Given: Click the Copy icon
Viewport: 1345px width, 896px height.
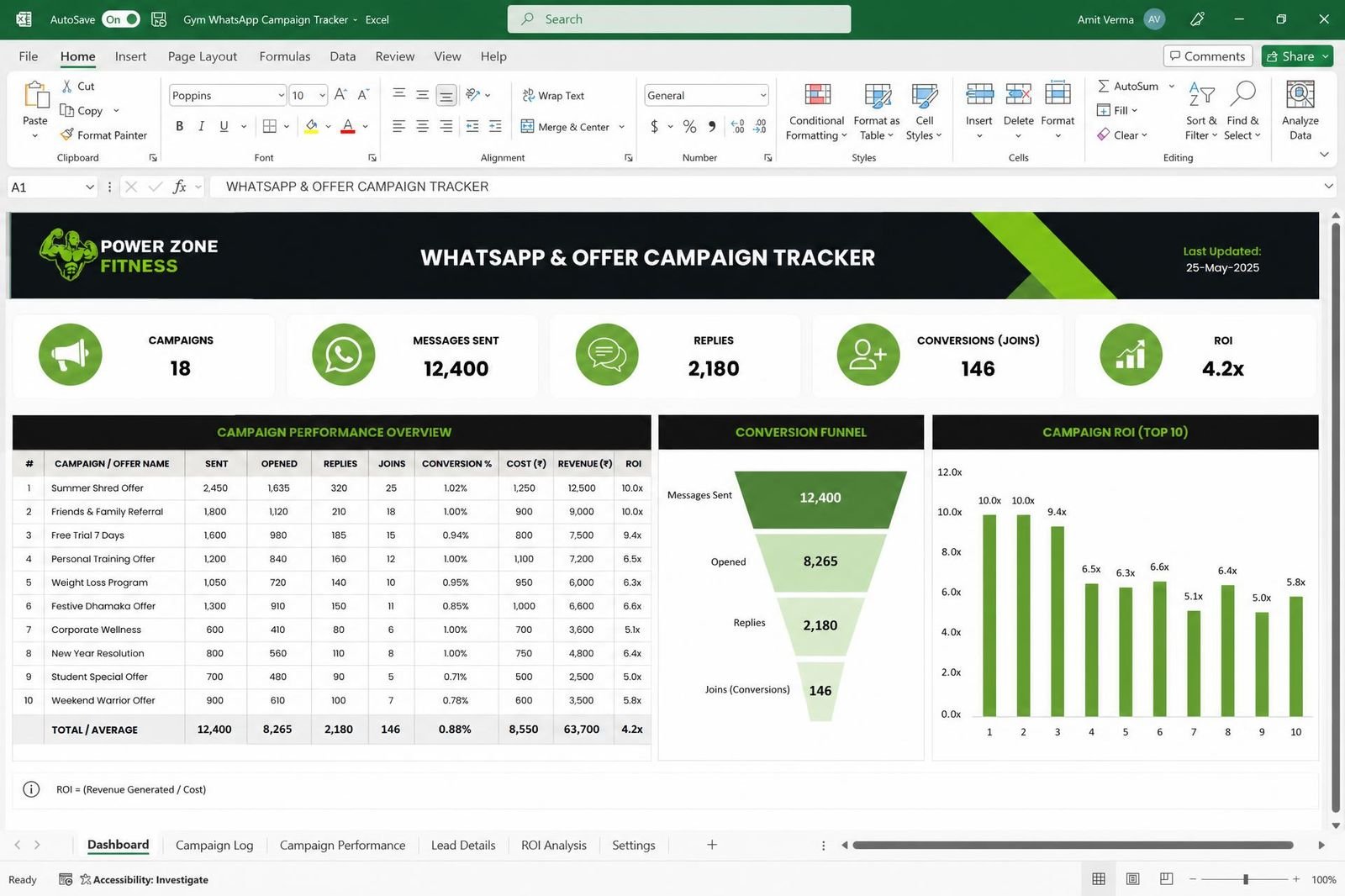Looking at the screenshot, I should click(67, 110).
